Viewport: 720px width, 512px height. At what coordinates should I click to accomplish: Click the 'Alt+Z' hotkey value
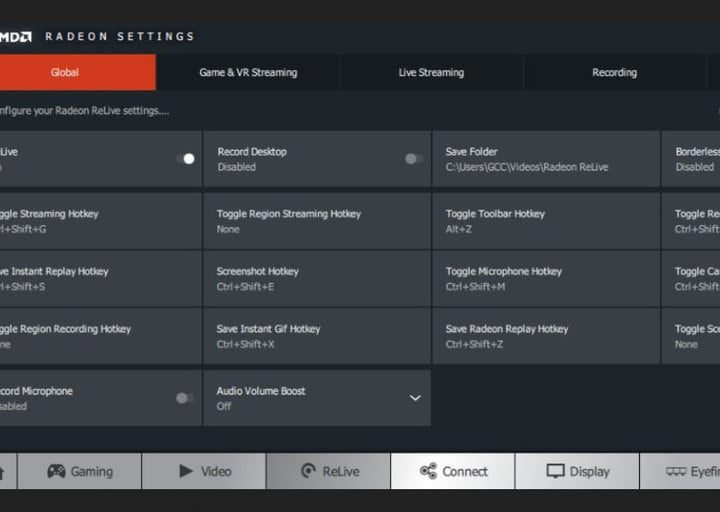pos(458,229)
